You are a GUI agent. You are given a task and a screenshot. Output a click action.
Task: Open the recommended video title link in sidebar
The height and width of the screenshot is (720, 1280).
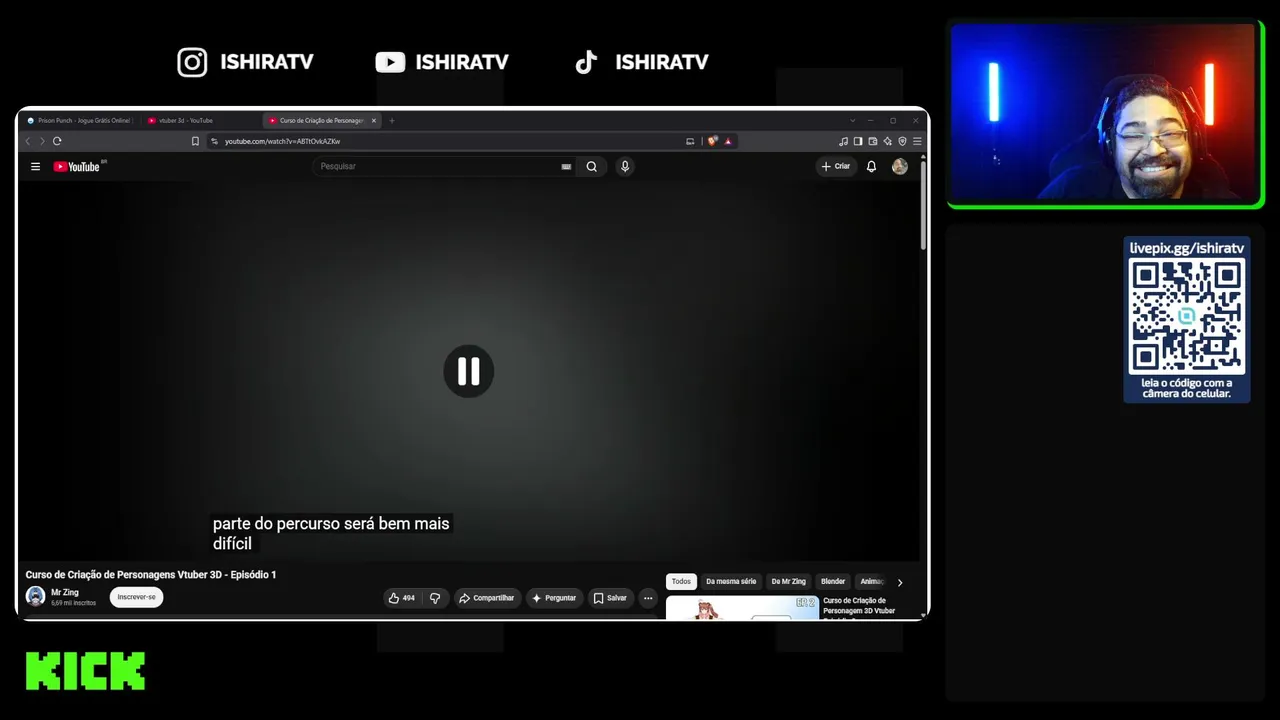coord(859,608)
